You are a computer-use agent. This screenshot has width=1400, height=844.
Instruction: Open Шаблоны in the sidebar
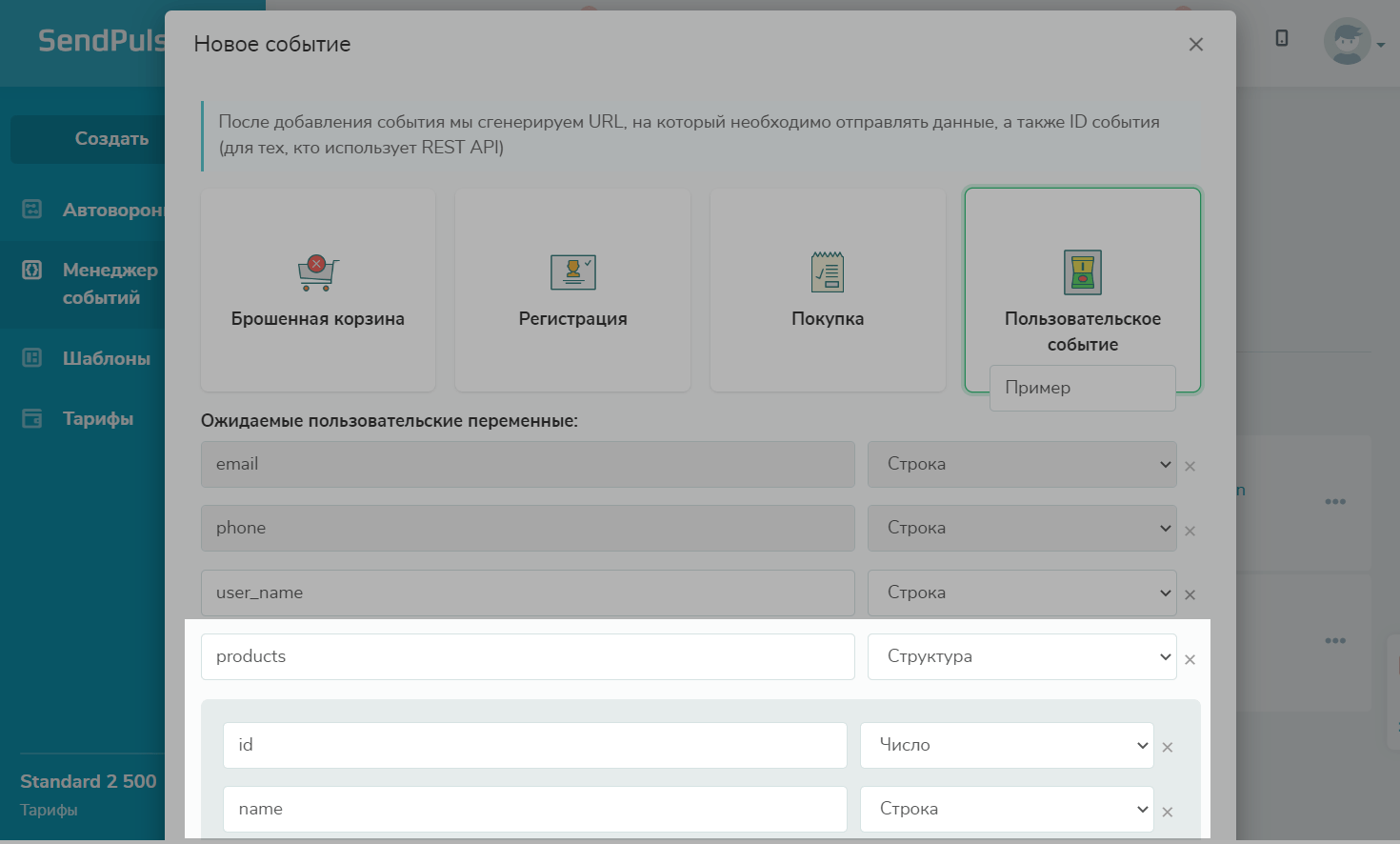106,358
